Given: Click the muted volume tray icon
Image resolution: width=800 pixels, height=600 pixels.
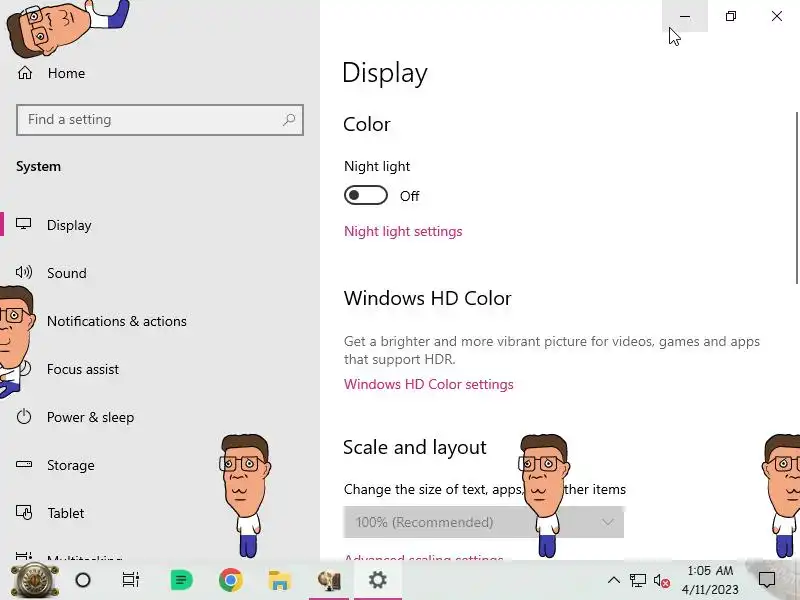Looking at the screenshot, I should pos(662,581).
